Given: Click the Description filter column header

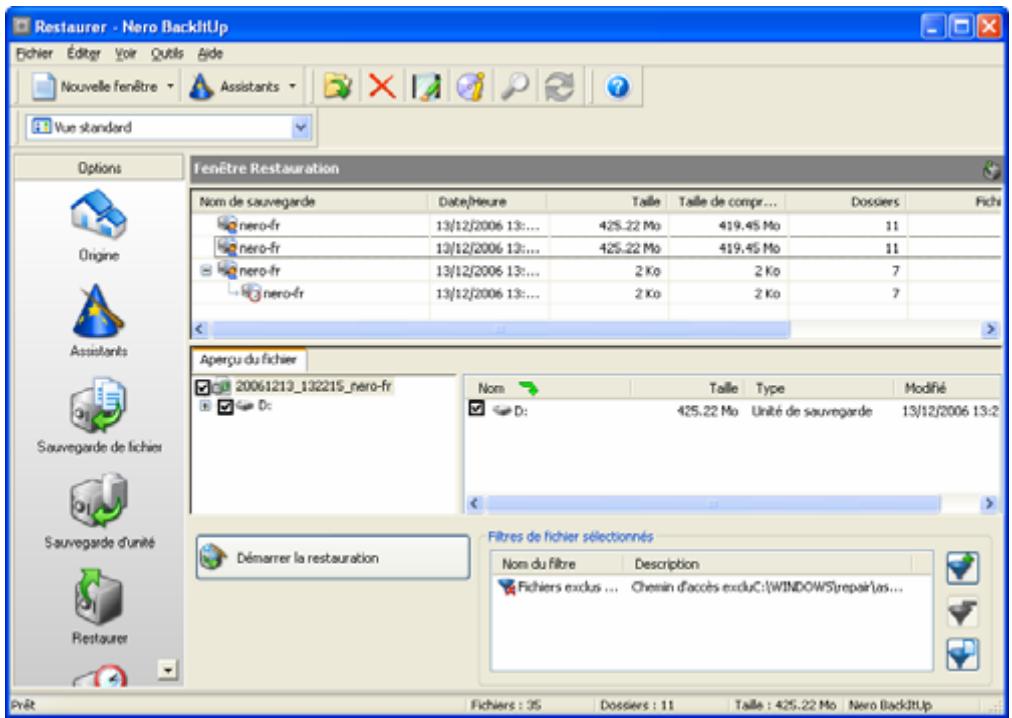Looking at the screenshot, I should click(768, 564).
